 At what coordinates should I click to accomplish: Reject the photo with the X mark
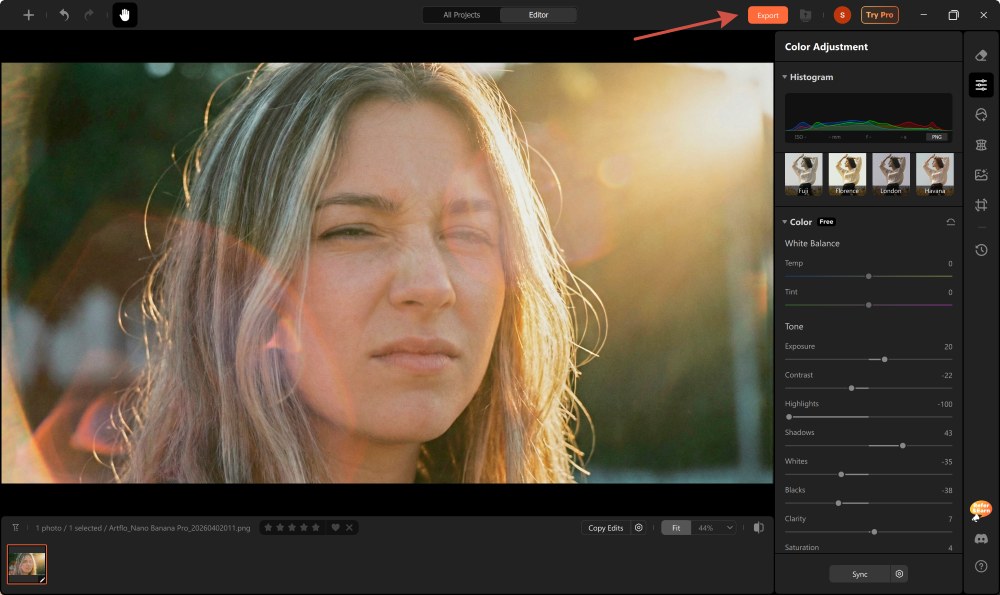349,527
